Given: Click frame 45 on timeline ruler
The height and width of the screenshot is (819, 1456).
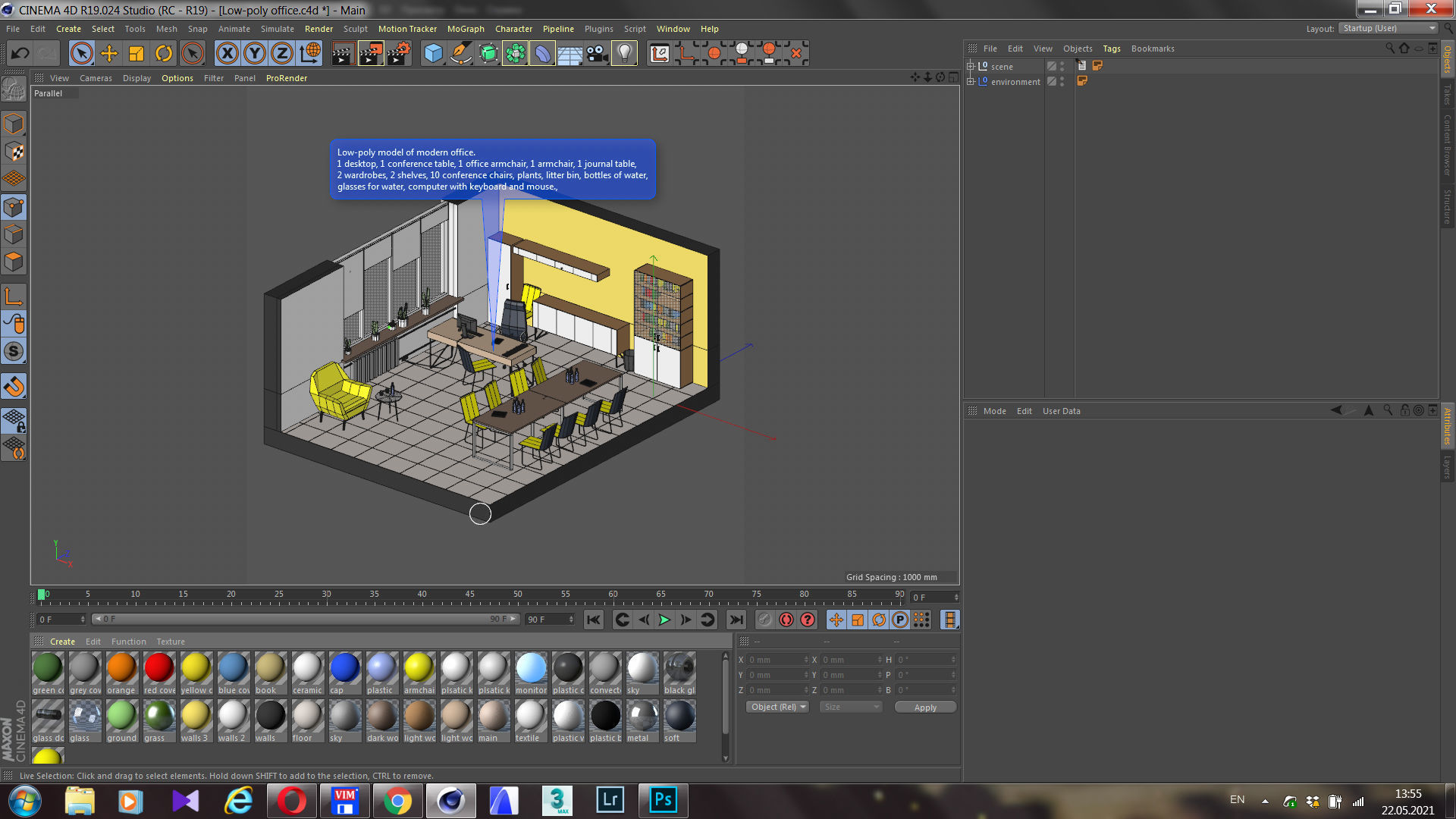Looking at the screenshot, I should tap(469, 595).
